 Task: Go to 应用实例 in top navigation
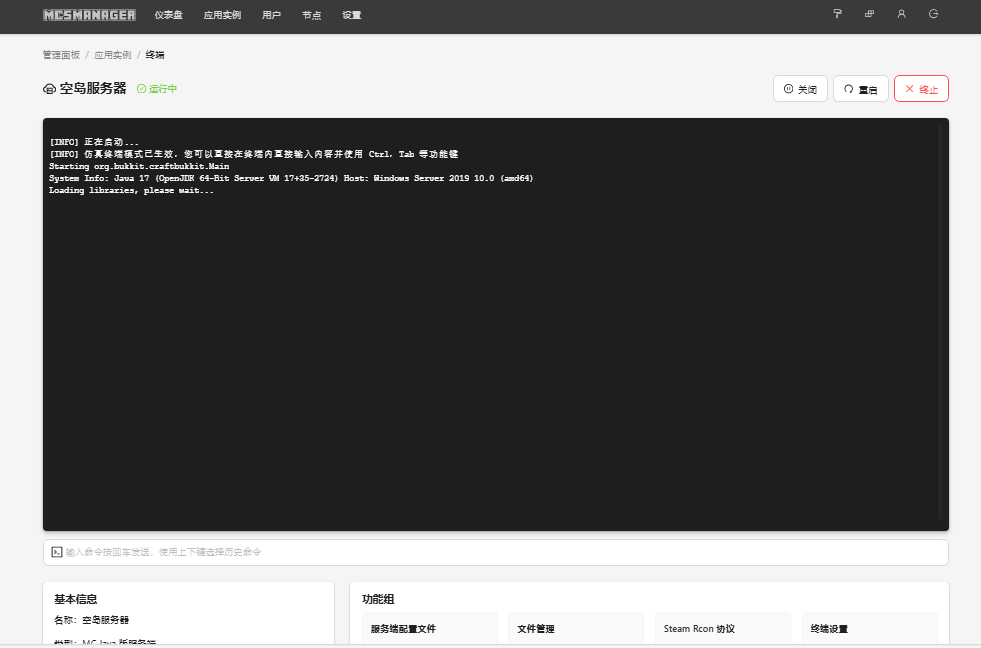[222, 15]
